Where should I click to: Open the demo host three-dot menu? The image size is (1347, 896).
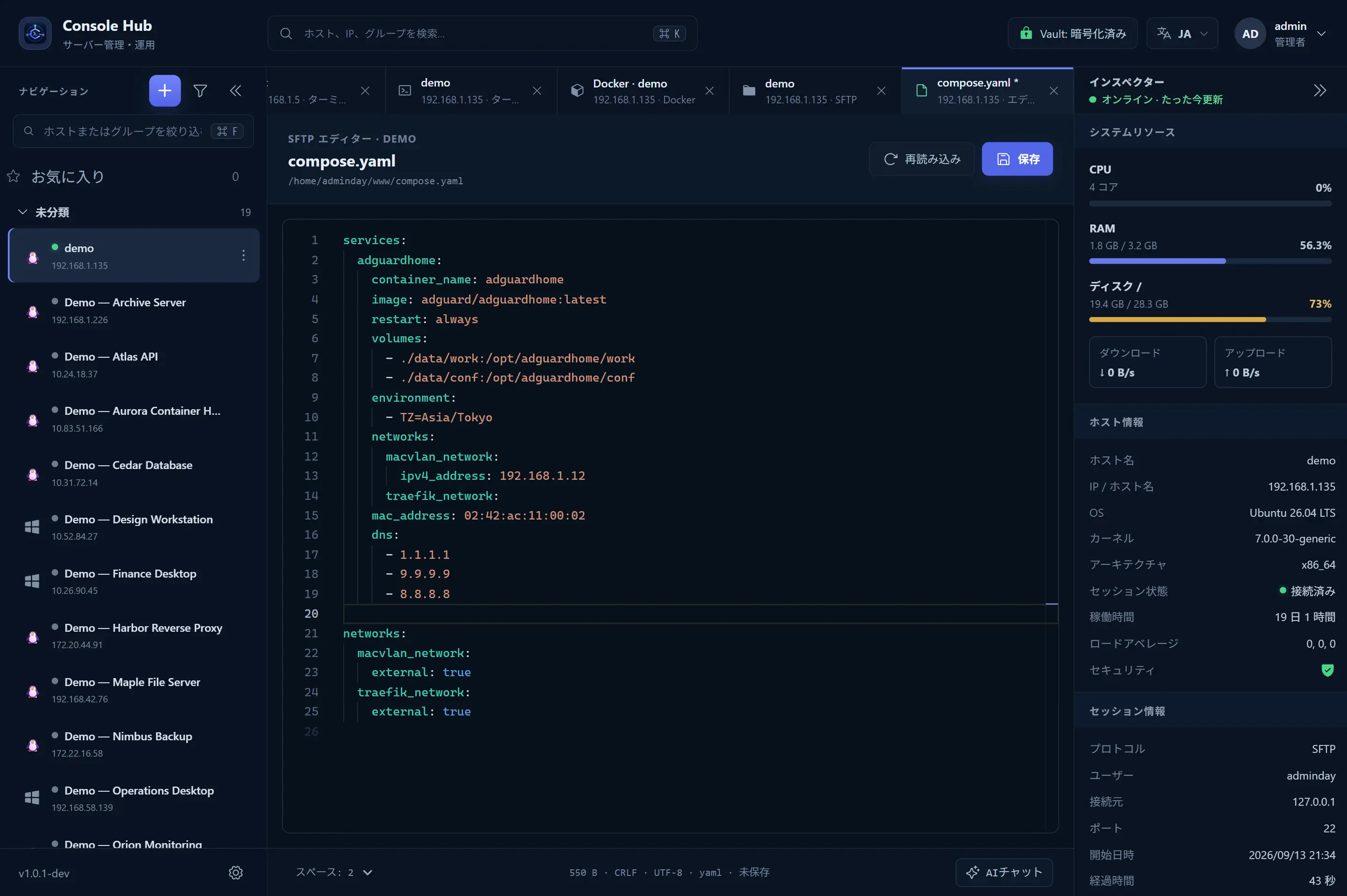[244, 255]
